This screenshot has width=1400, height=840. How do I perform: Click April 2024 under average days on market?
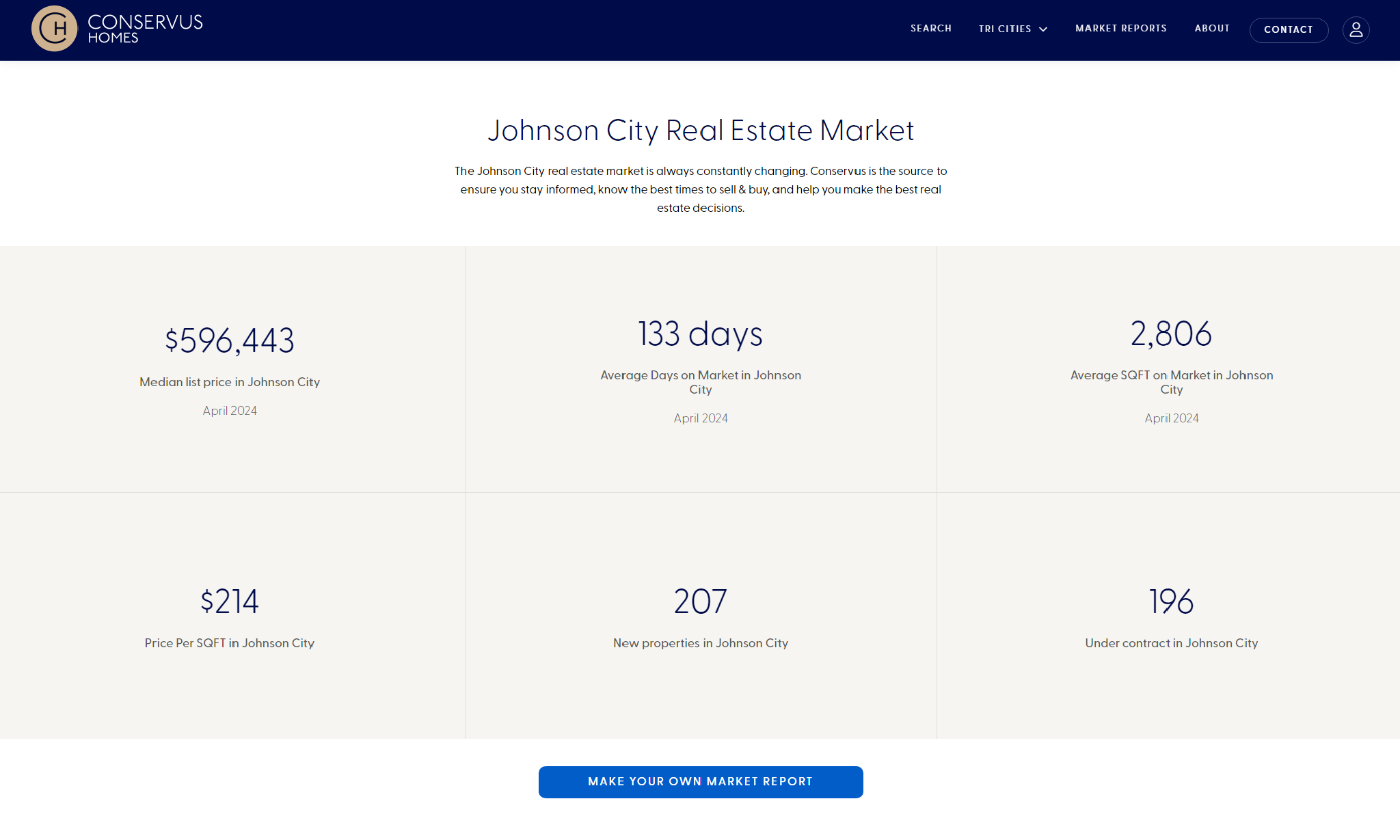pyautogui.click(x=701, y=418)
